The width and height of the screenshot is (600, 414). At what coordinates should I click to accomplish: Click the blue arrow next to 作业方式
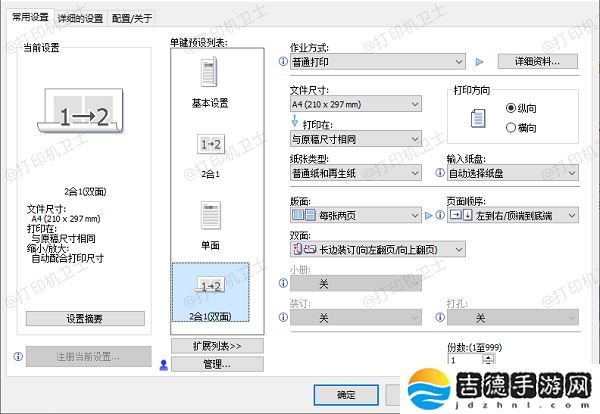[479, 62]
